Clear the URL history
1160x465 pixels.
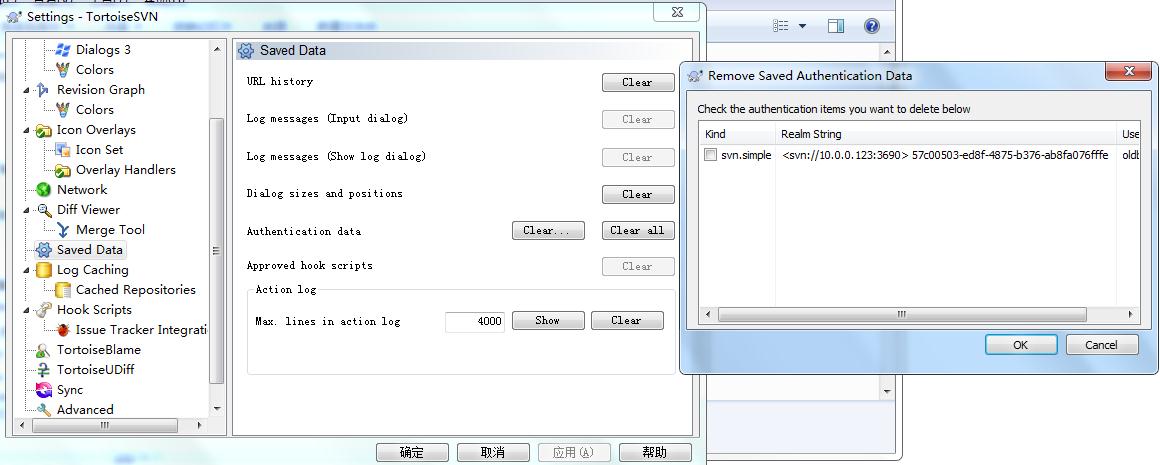coord(638,83)
